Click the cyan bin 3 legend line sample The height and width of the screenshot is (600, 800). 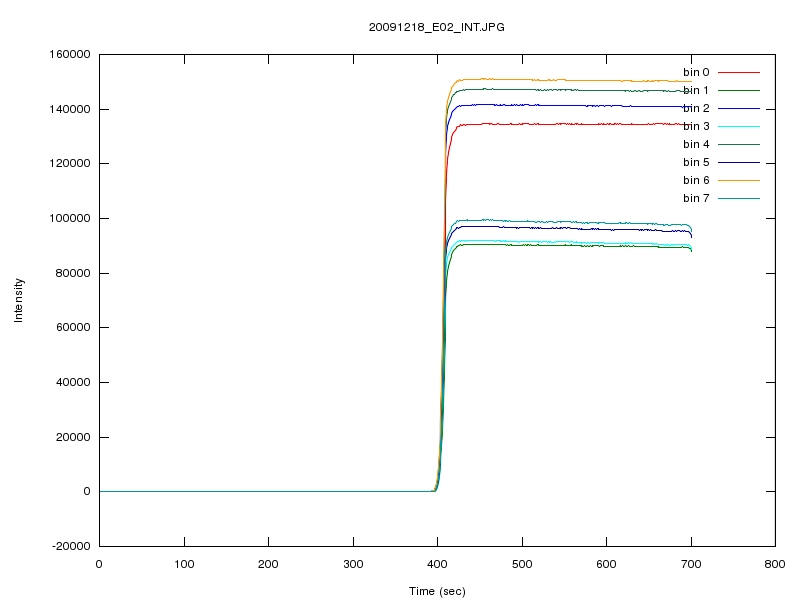pyautogui.click(x=739, y=127)
